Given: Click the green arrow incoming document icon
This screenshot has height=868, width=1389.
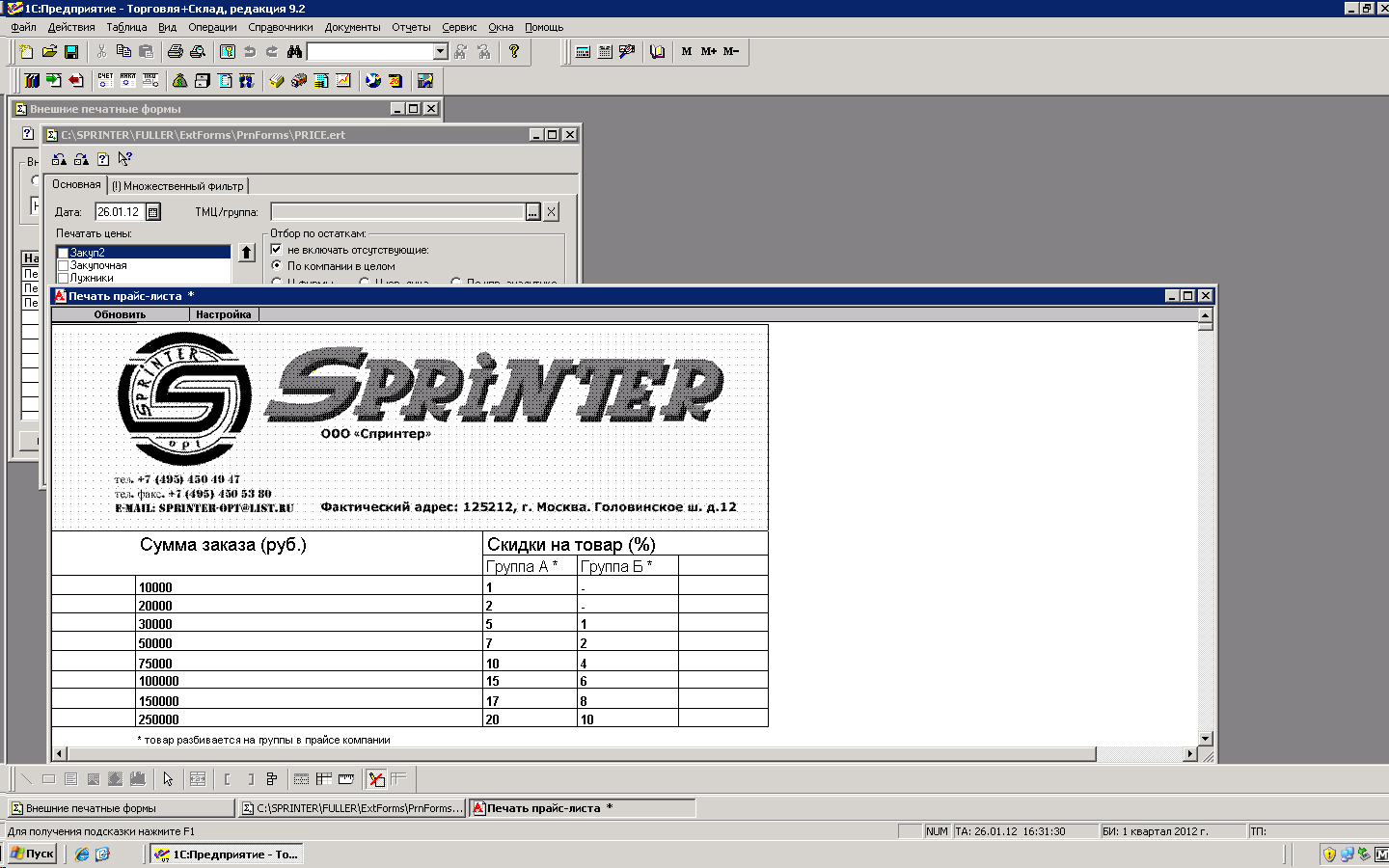Looking at the screenshot, I should [x=54, y=81].
